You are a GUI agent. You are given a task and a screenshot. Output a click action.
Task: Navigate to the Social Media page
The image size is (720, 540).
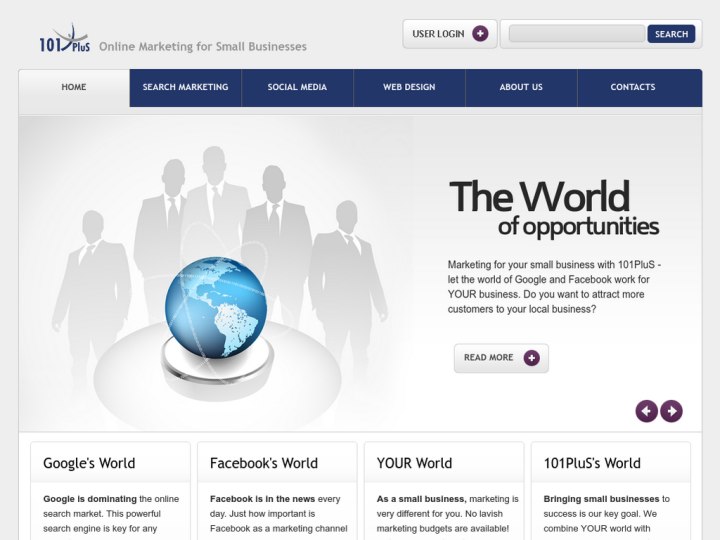297,88
